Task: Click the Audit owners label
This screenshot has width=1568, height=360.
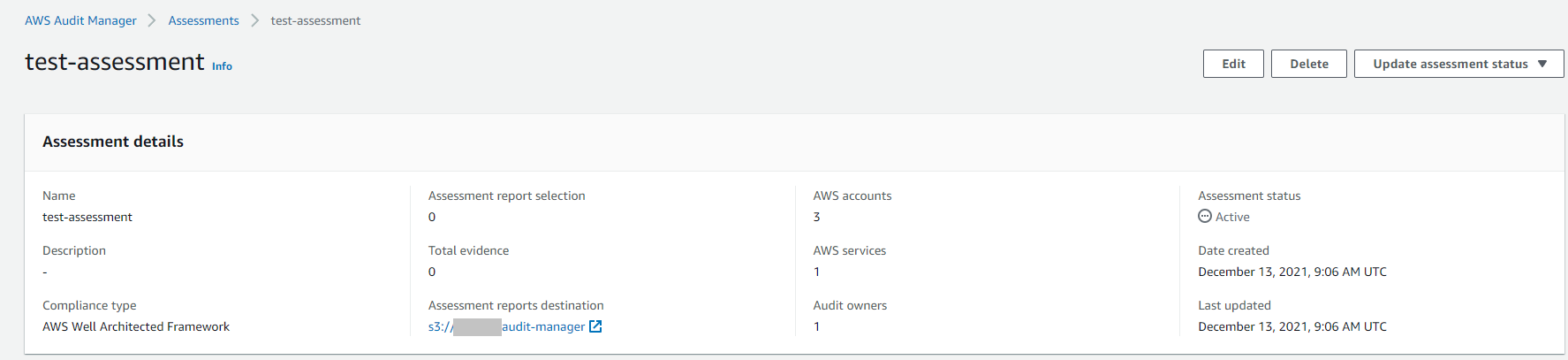Action: point(850,305)
